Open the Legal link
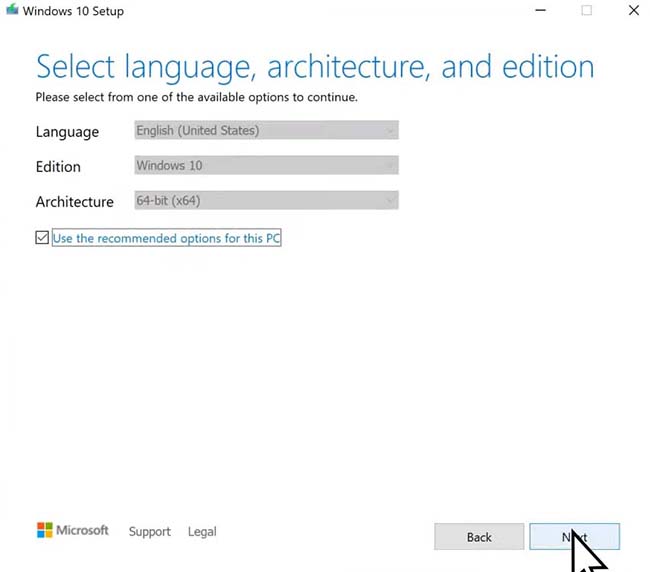650x572 pixels. click(x=202, y=531)
